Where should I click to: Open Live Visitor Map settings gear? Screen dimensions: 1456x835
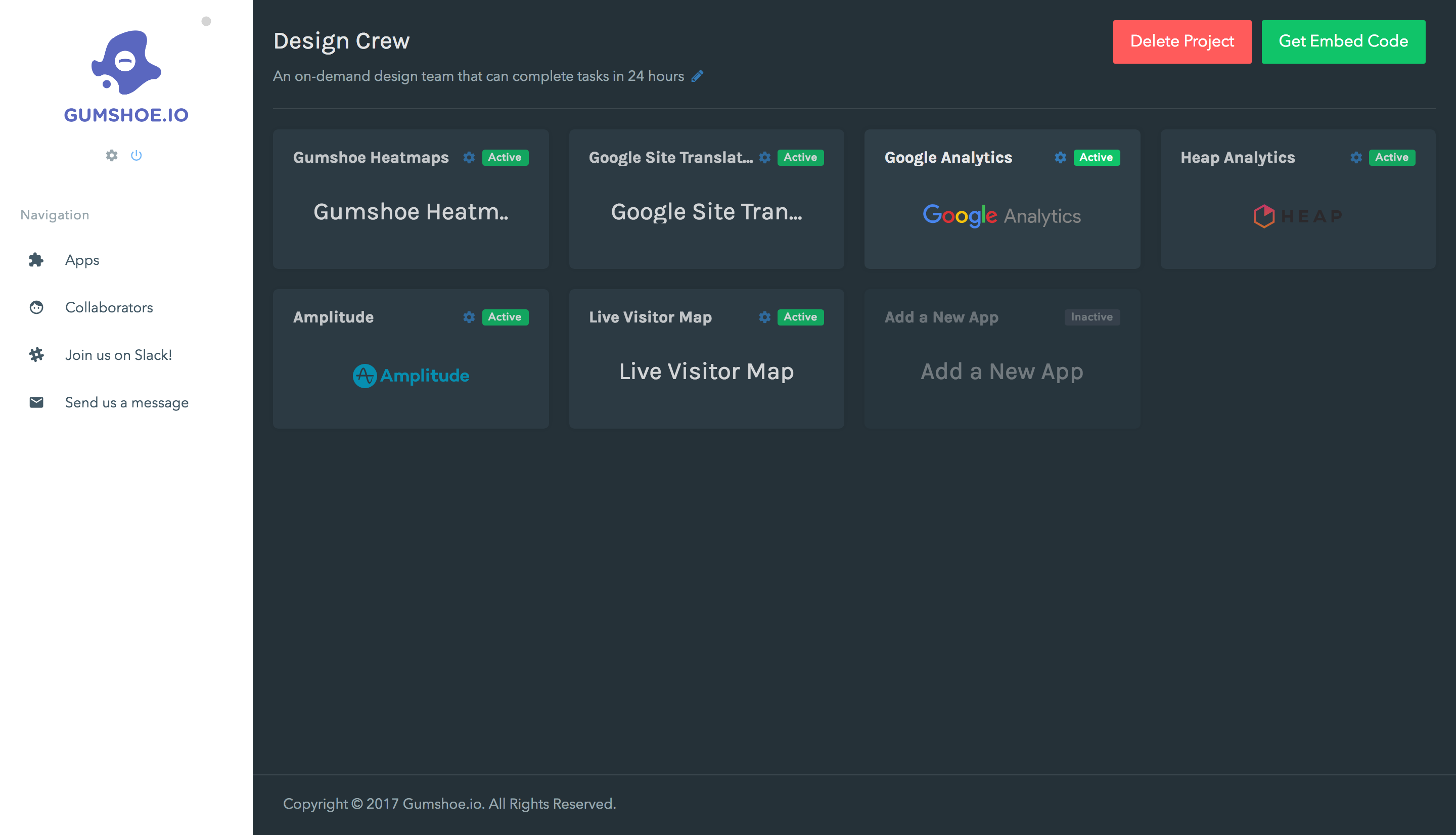click(x=764, y=317)
